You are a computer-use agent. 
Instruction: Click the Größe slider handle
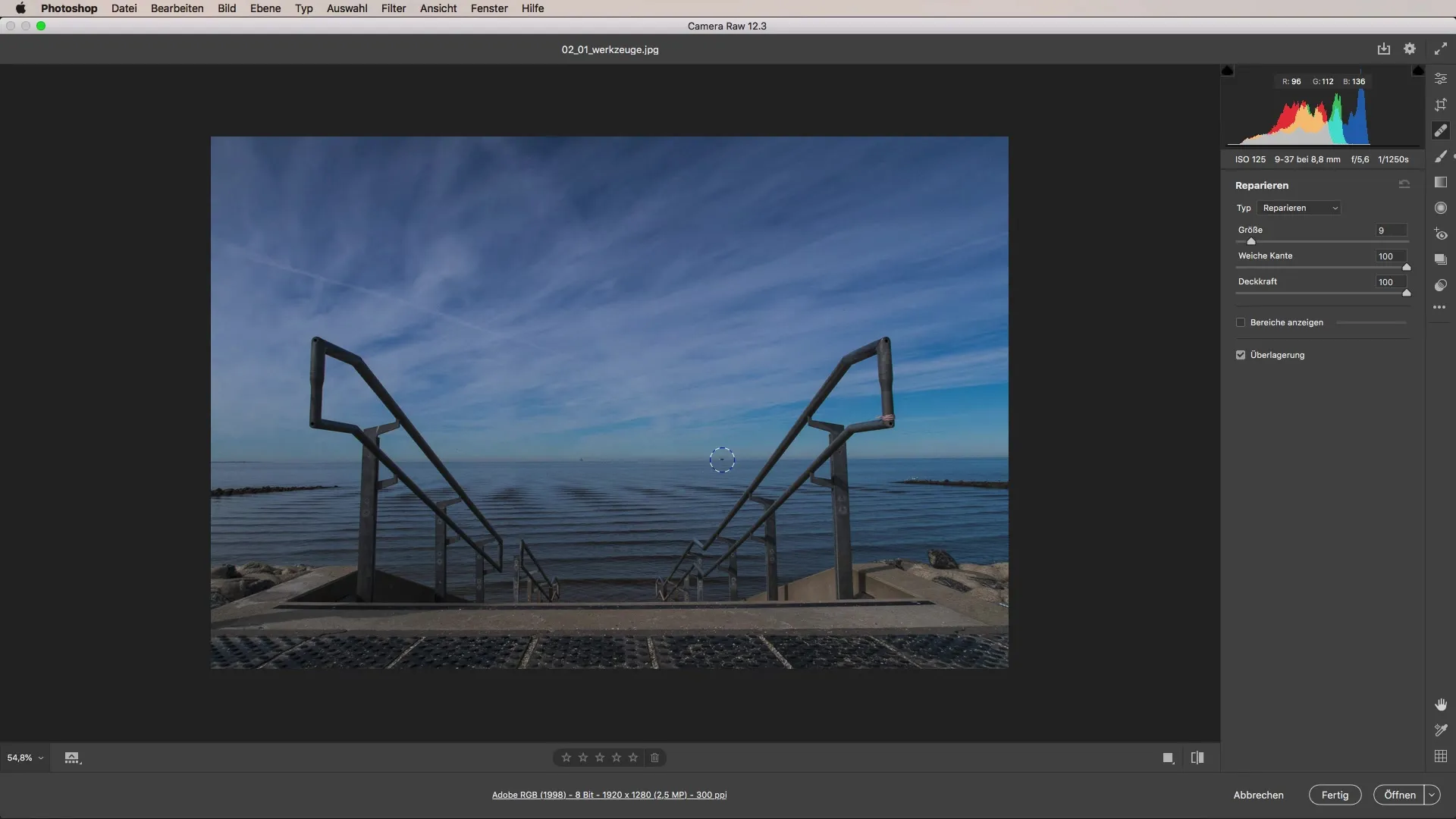tap(1251, 241)
